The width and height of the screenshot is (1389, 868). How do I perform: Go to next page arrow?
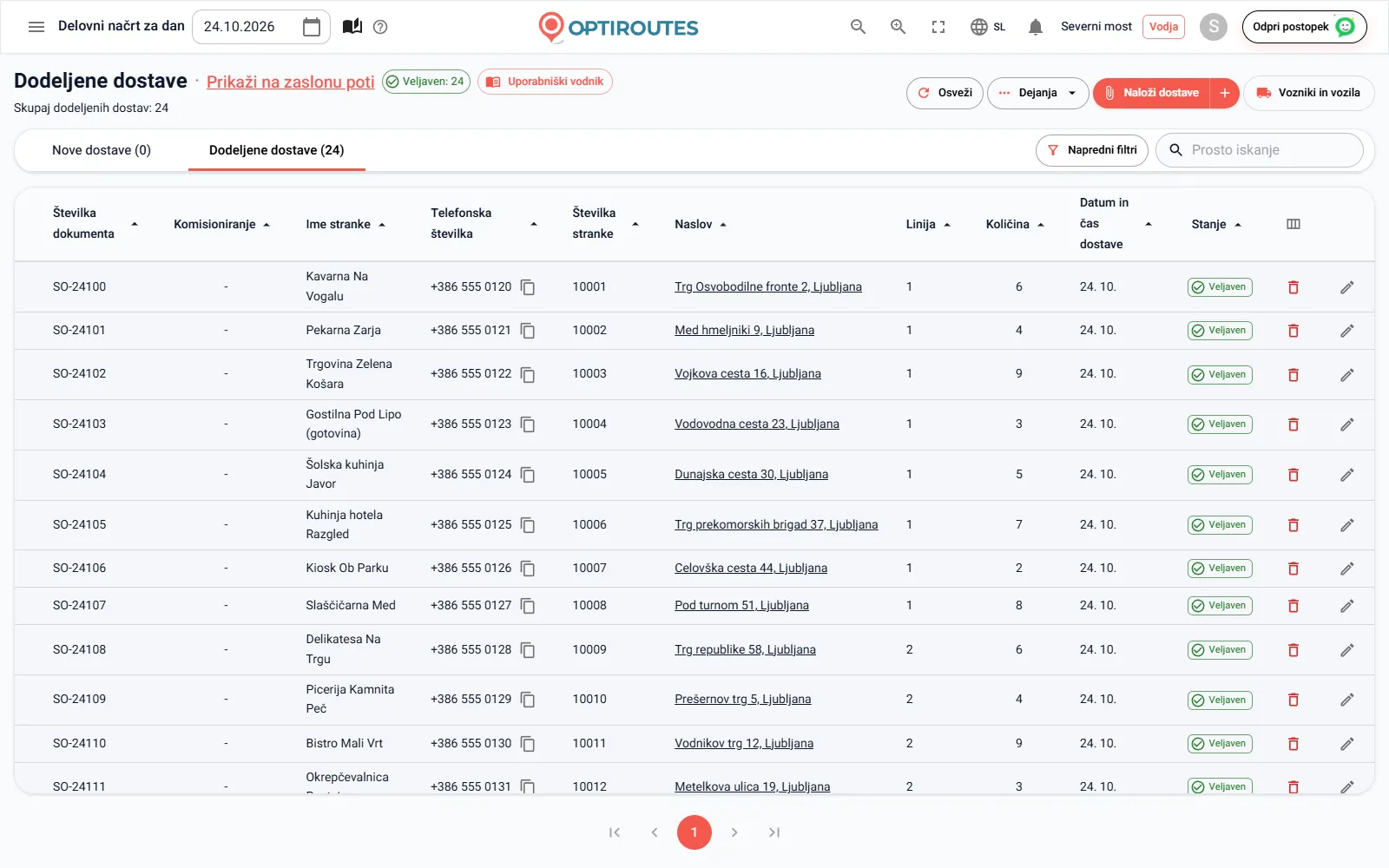click(734, 832)
